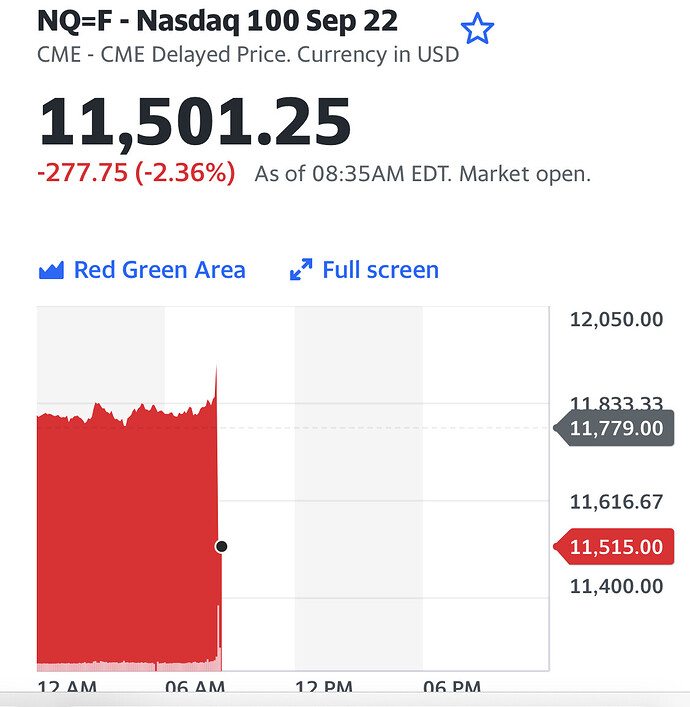
Task: Click the volume spike bar near 8 AM
Action: pyautogui.click(x=219, y=638)
